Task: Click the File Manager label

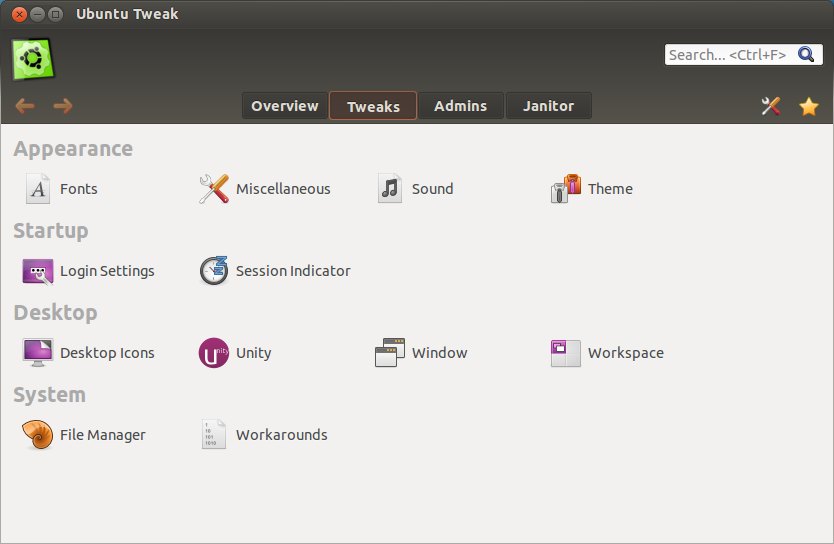Action: tap(103, 435)
